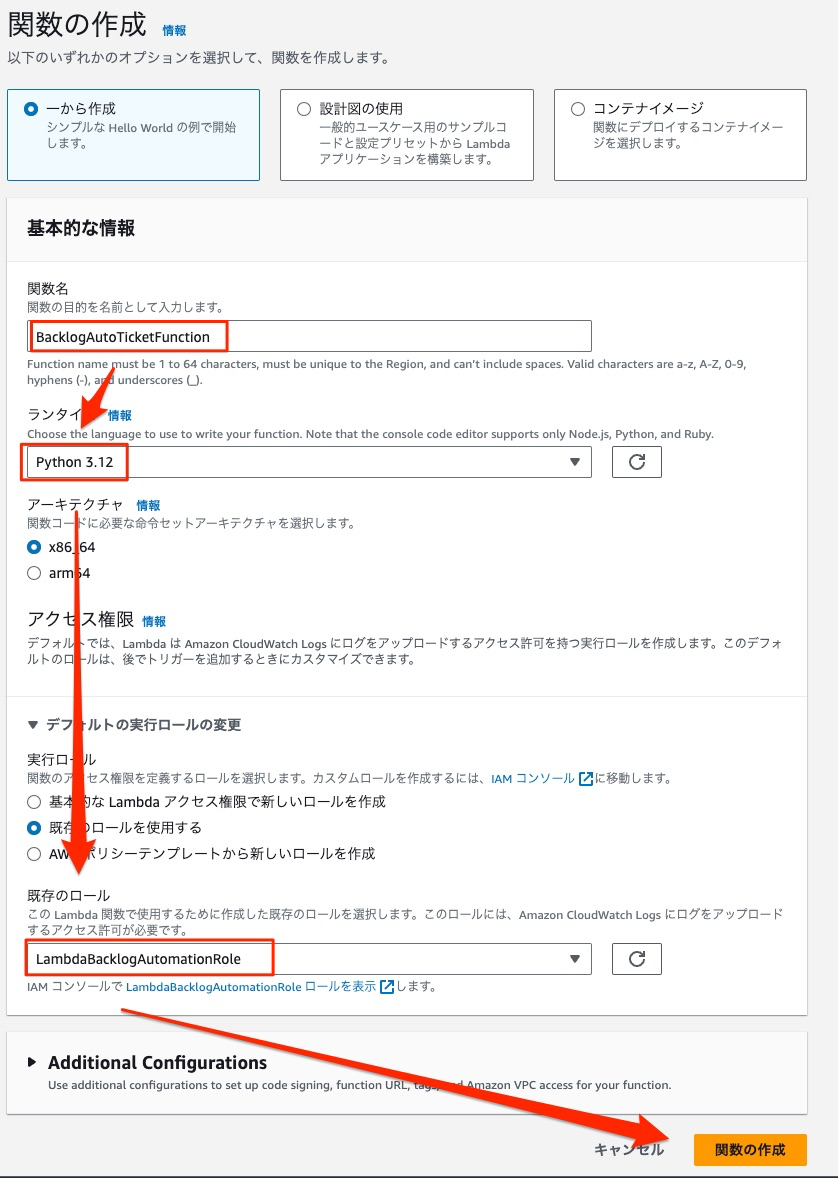Click the external link icon after IAM コンソール
This screenshot has width=838, height=1178.
pos(586,778)
